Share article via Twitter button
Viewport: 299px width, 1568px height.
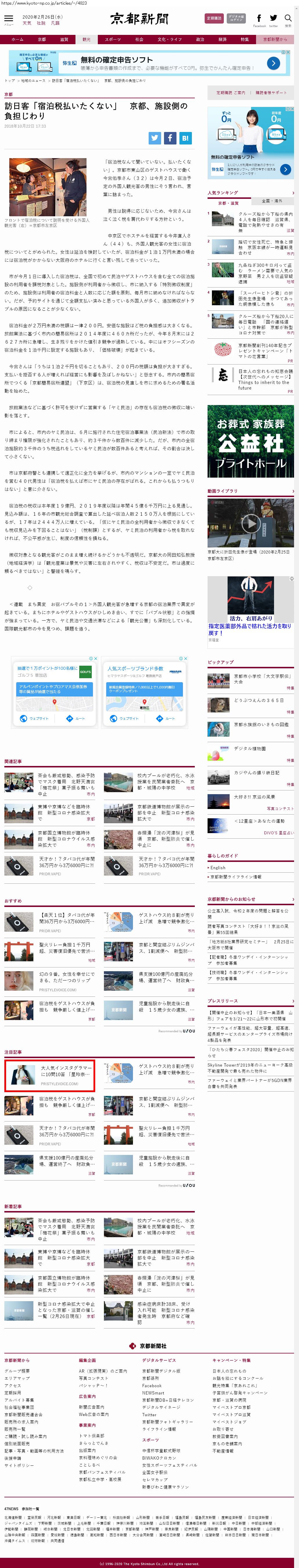pos(154,137)
